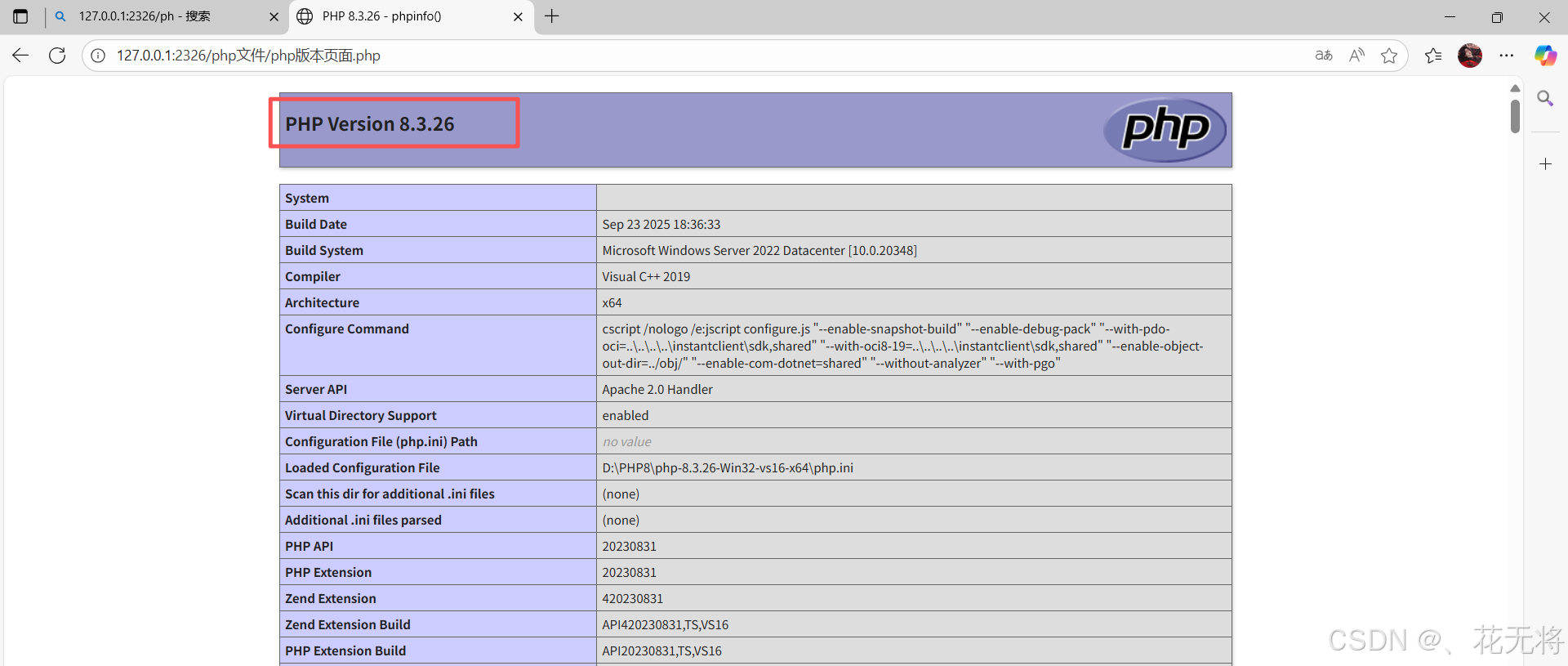Close the '127.0.0.1:2326/ph - 搜索' tab

click(x=274, y=16)
